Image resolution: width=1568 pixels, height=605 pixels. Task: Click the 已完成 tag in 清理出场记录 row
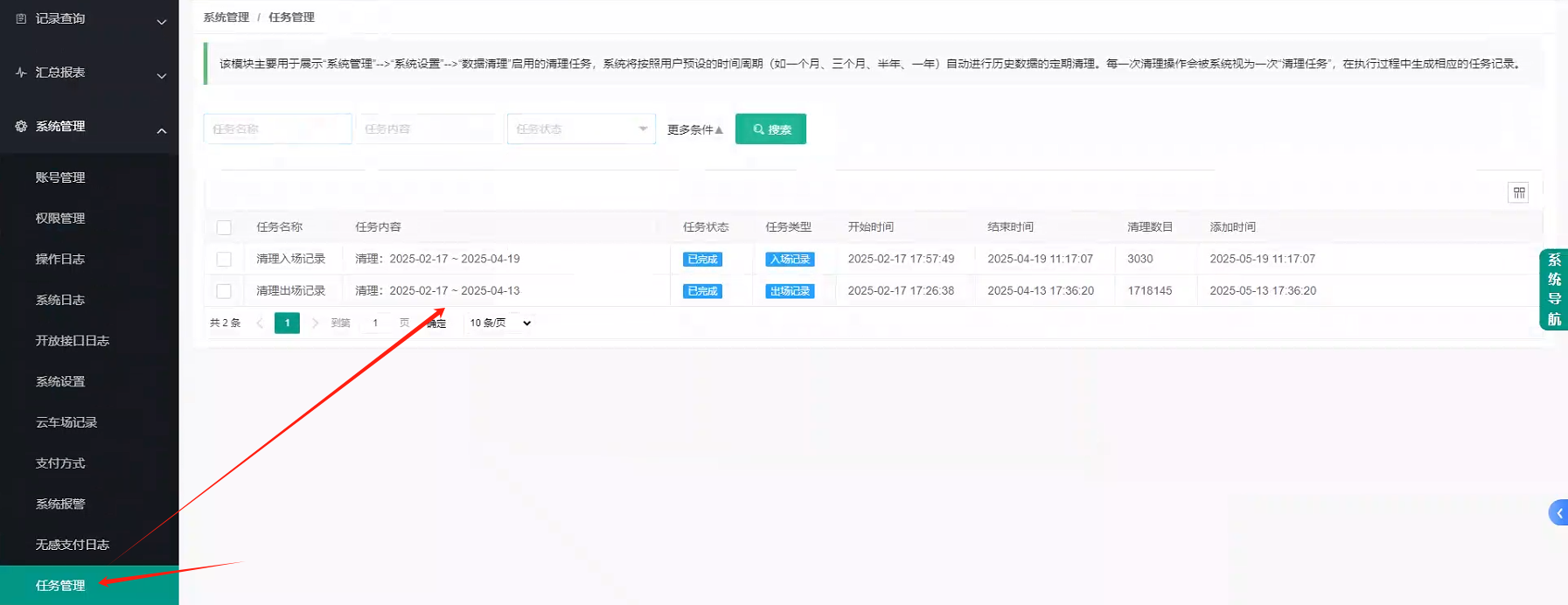tap(702, 291)
